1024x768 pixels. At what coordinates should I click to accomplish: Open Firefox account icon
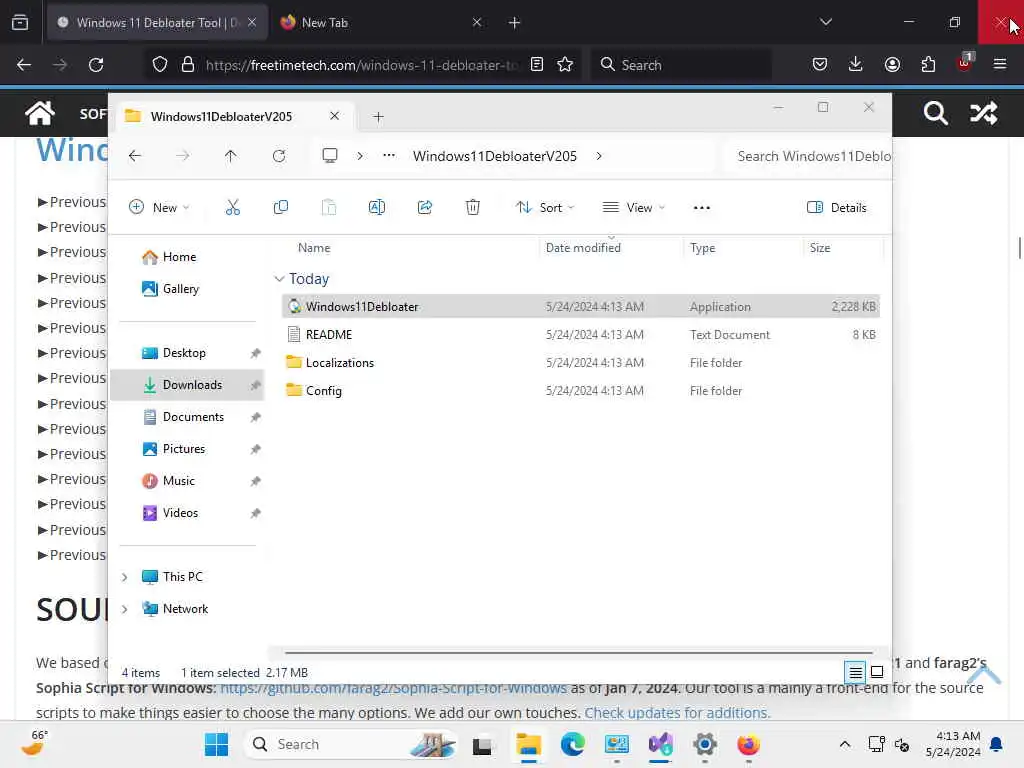892,64
